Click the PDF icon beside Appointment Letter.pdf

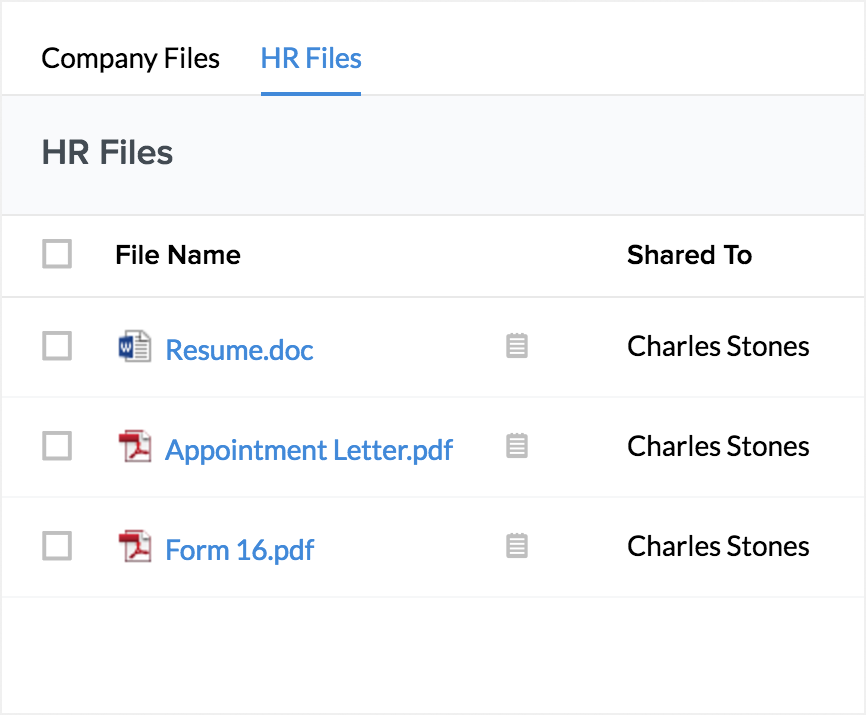coord(134,447)
